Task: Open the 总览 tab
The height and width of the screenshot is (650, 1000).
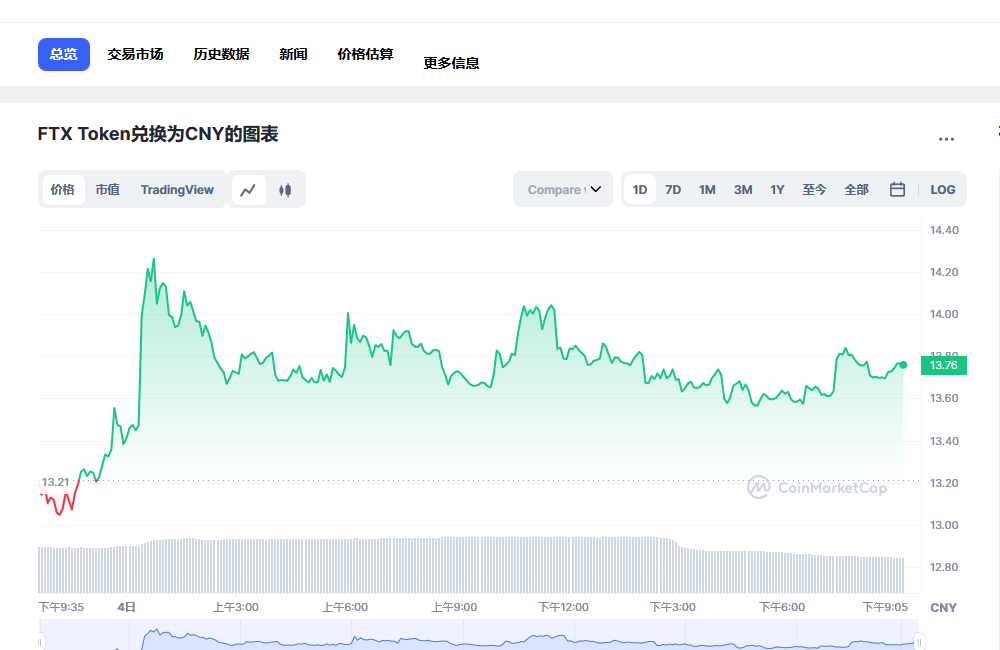Action: point(64,54)
